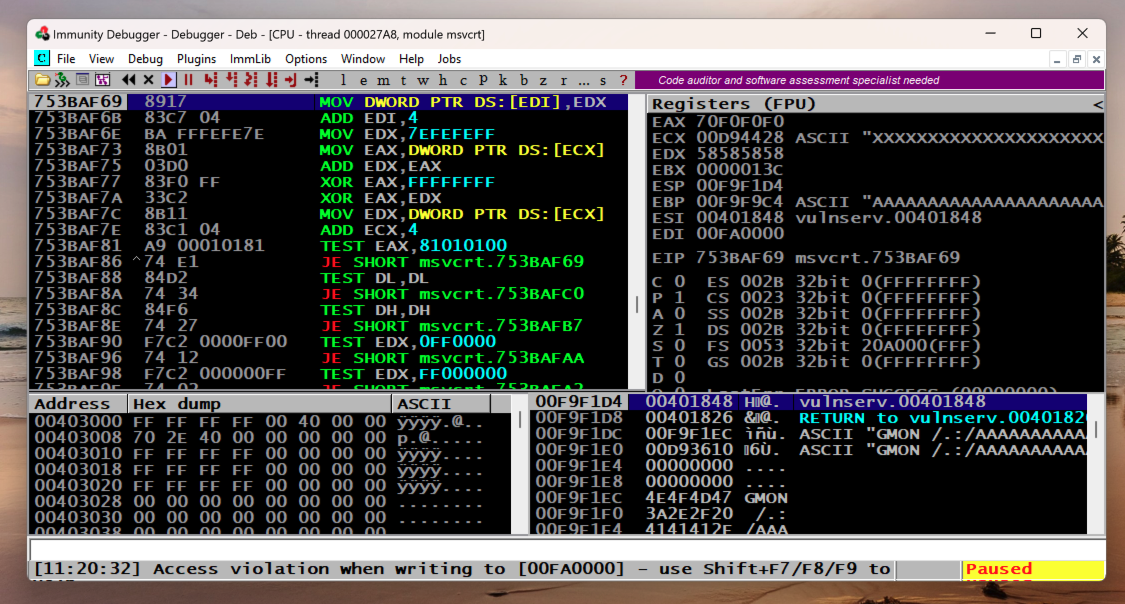Open the Help menu
Screen dimensions: 1125x604
tap(411, 59)
